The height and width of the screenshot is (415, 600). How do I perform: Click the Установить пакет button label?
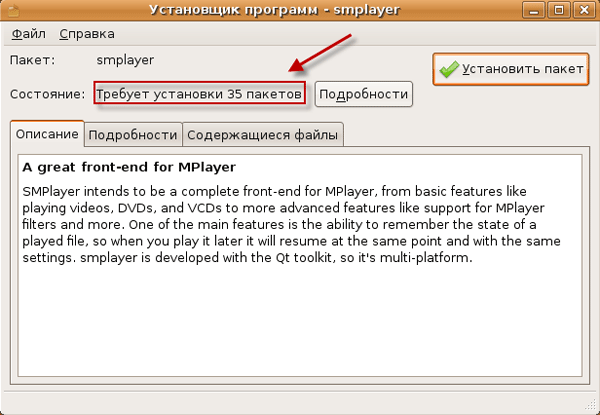click(x=523, y=70)
